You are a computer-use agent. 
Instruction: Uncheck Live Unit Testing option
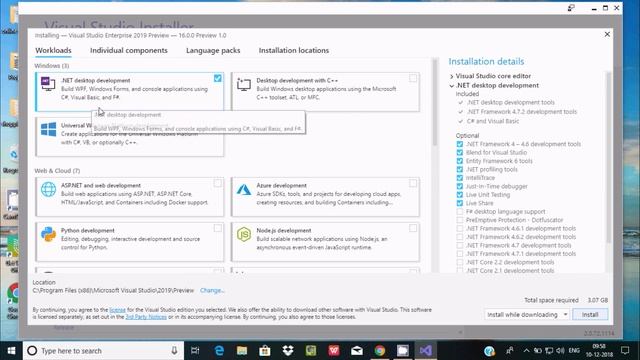460,195
